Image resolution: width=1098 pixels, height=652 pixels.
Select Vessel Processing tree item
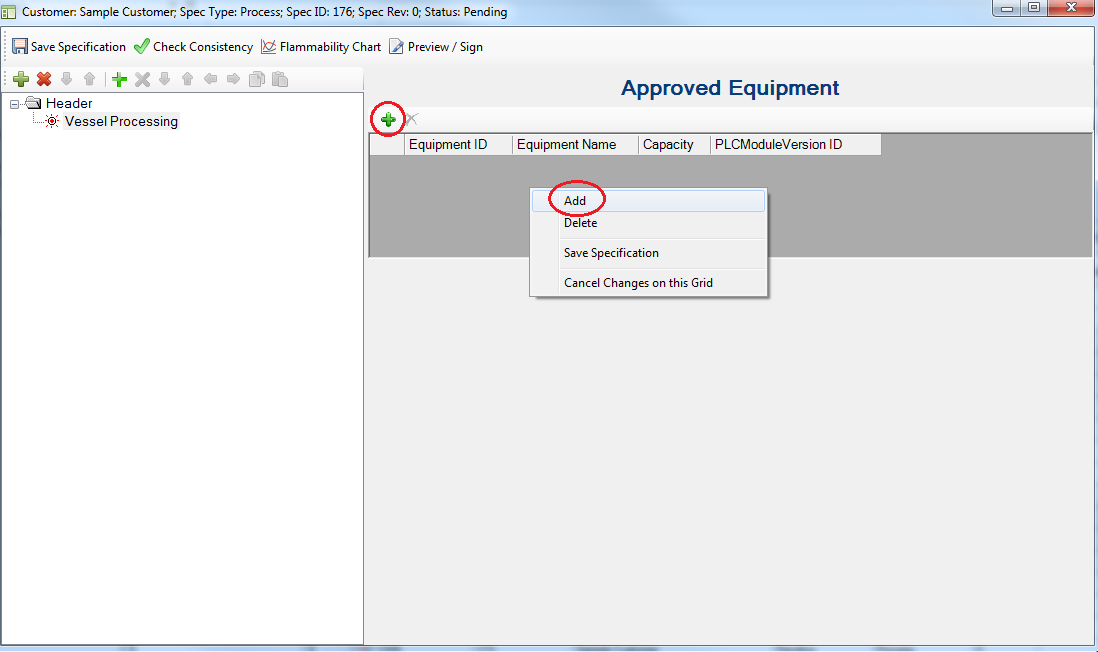point(121,122)
